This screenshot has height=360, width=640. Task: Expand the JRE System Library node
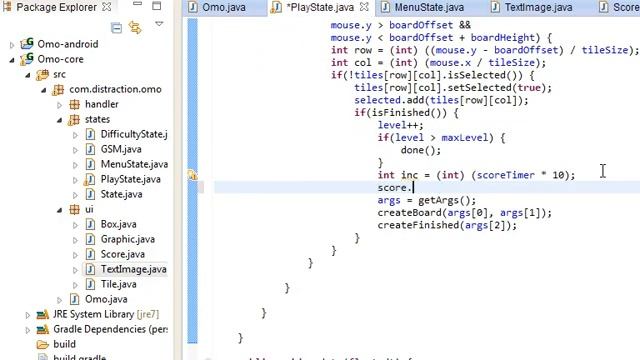tap(28, 315)
